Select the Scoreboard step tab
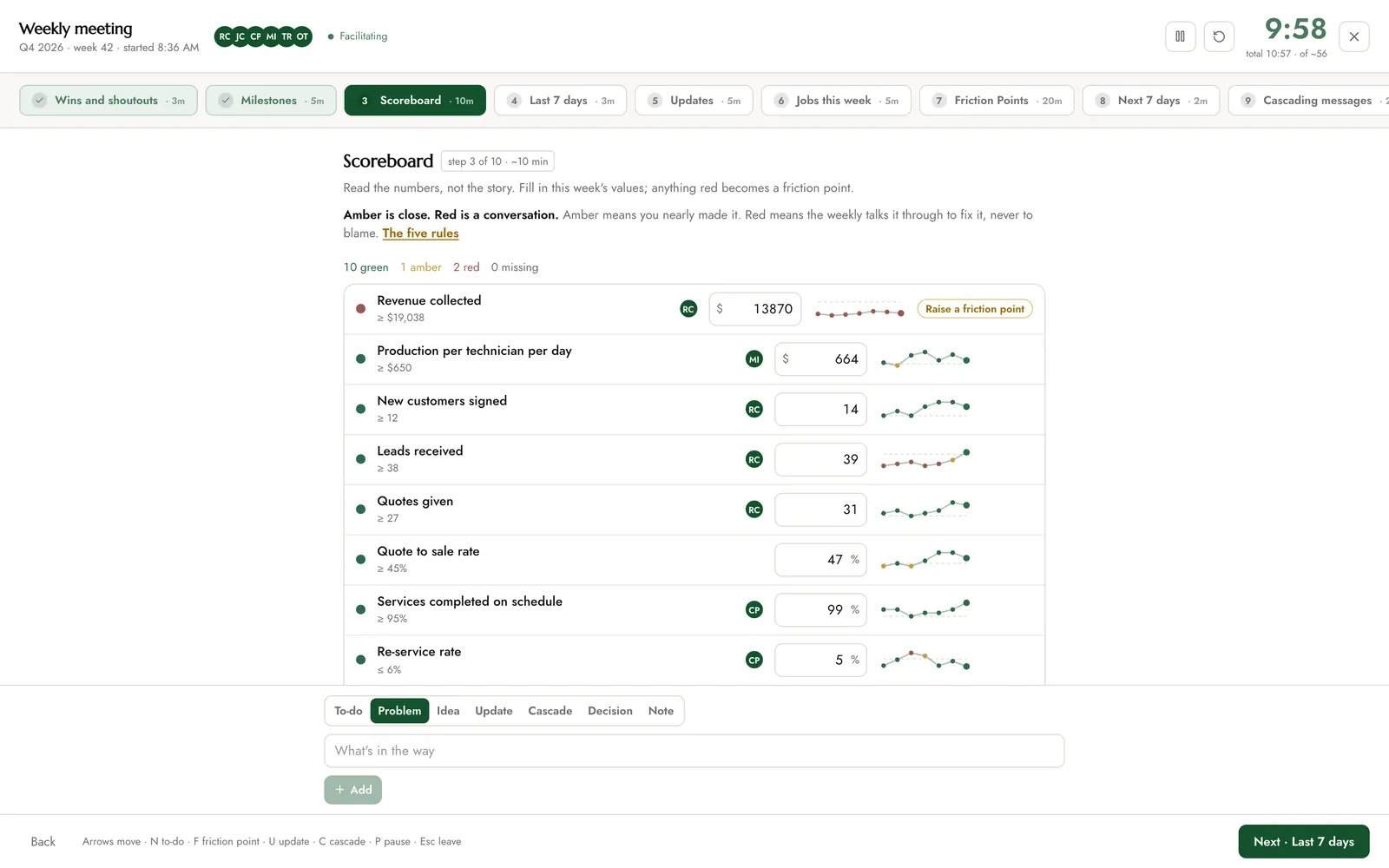The image size is (1389, 868). [x=415, y=101]
